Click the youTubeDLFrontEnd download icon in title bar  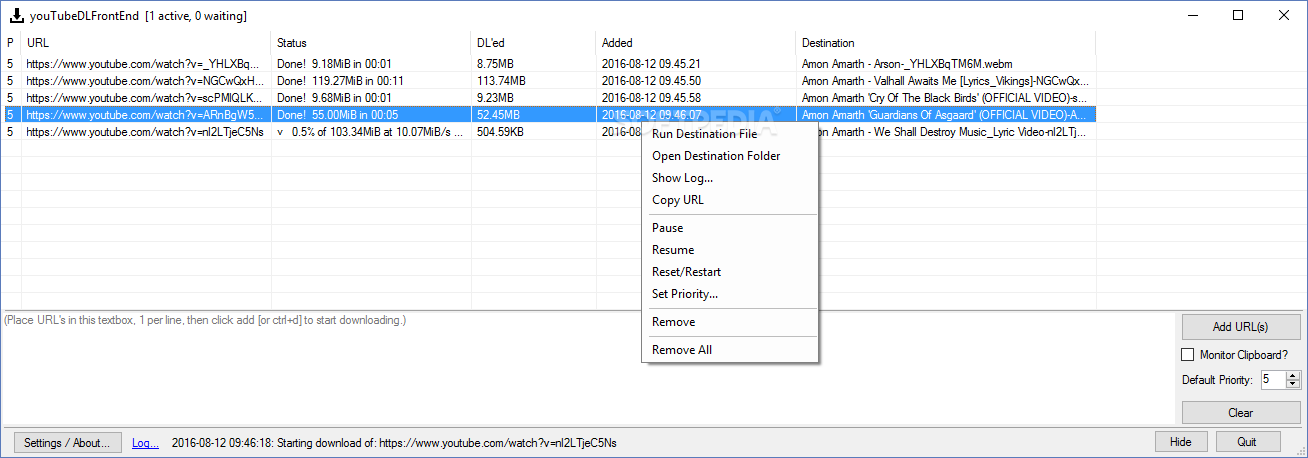click(x=15, y=15)
